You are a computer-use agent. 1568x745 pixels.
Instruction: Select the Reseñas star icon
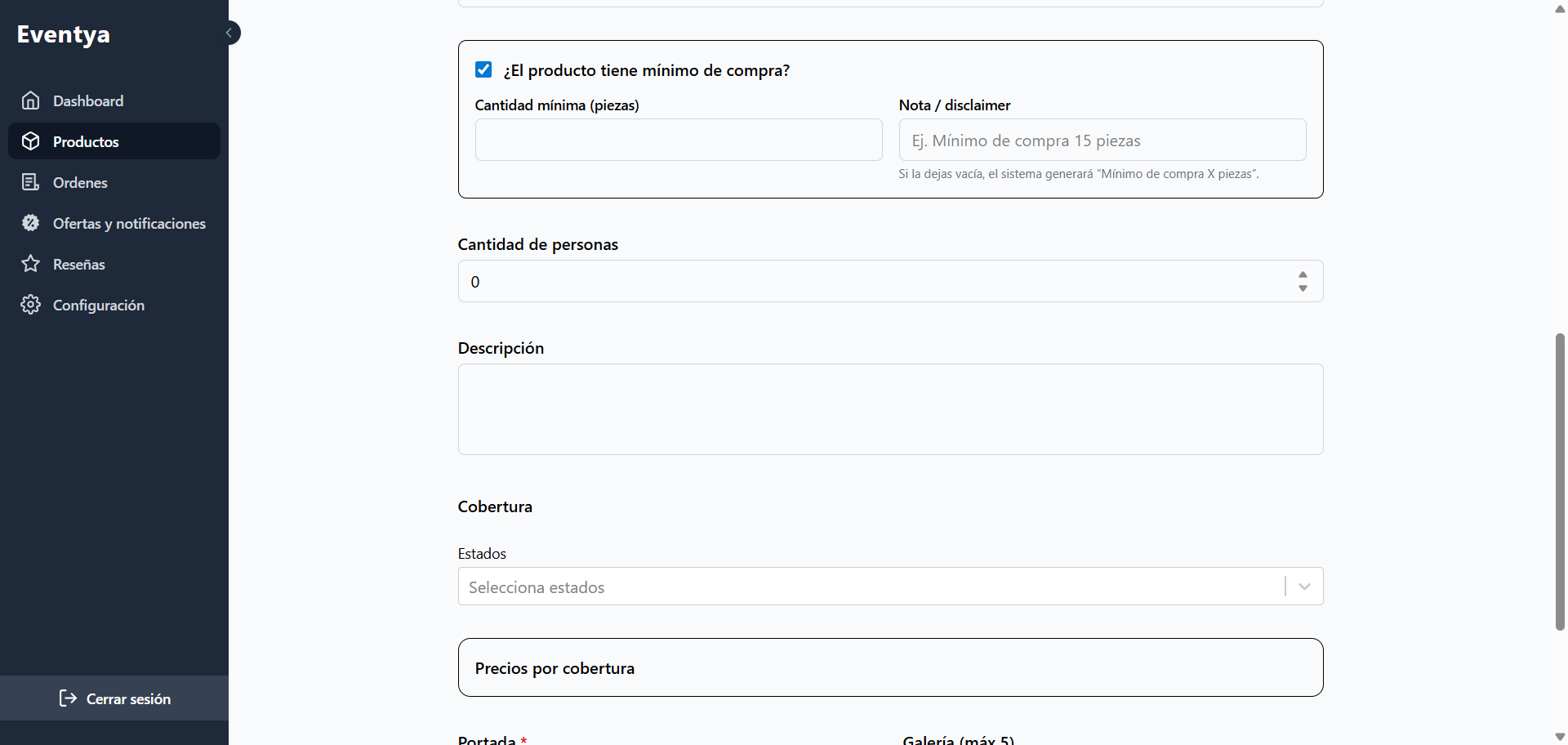(30, 263)
